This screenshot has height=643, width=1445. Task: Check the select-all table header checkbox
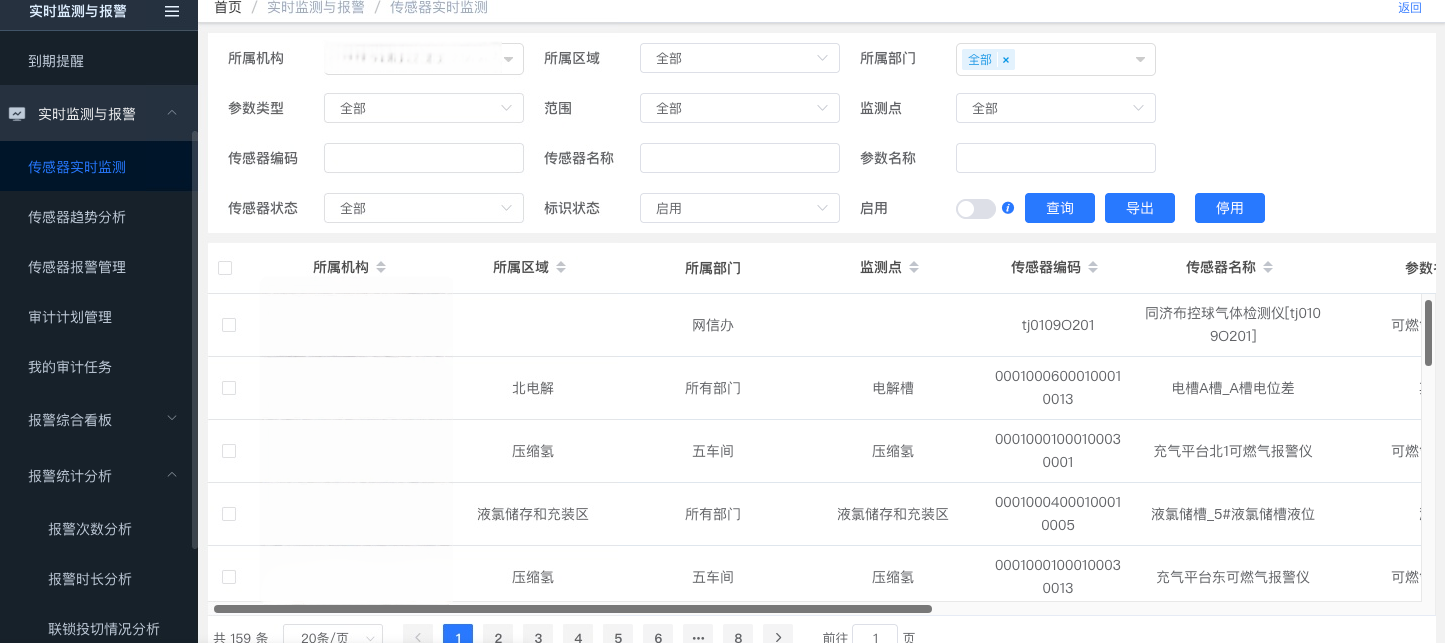point(225,268)
